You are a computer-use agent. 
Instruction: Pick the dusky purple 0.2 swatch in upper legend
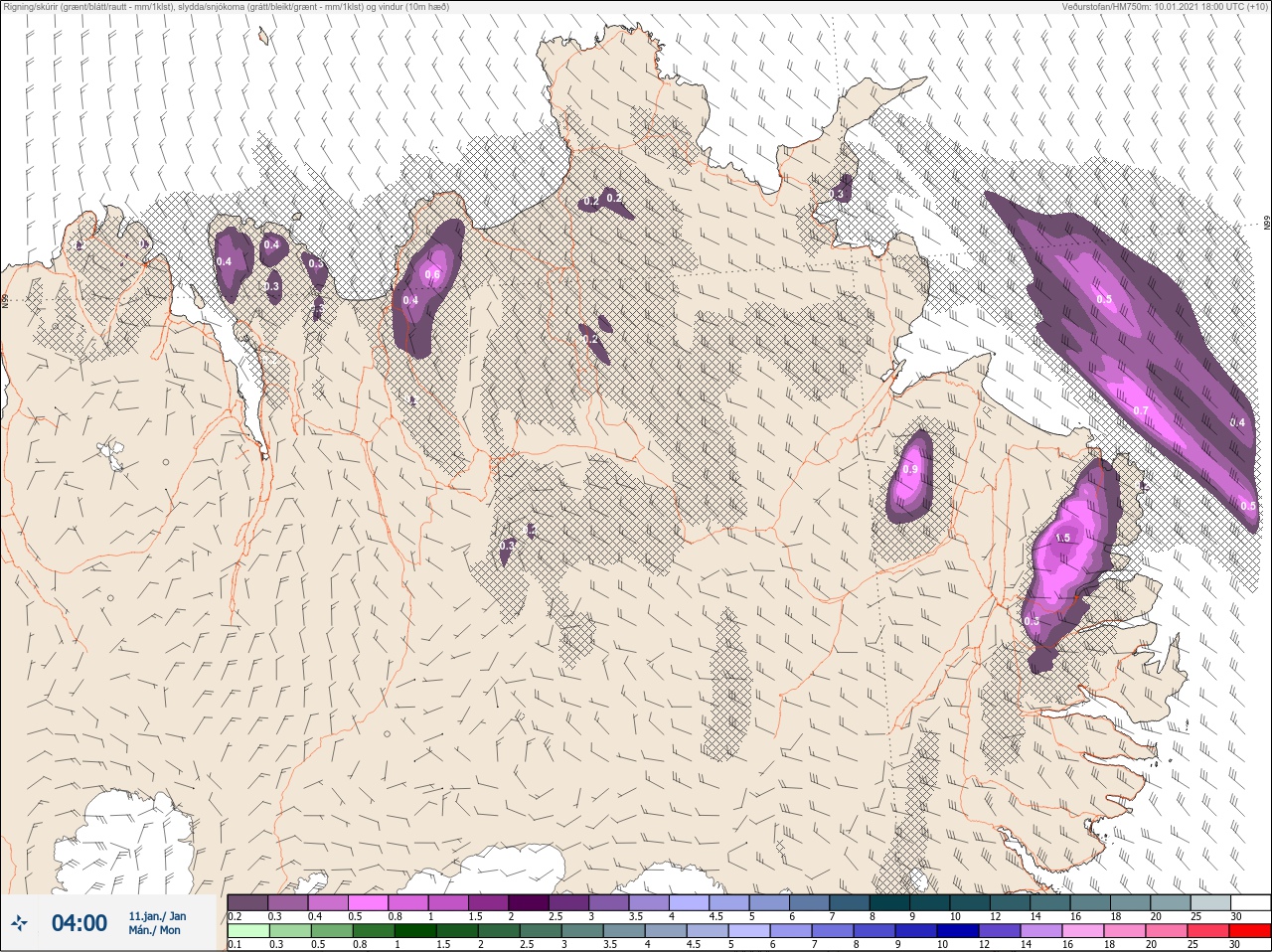coord(247,902)
